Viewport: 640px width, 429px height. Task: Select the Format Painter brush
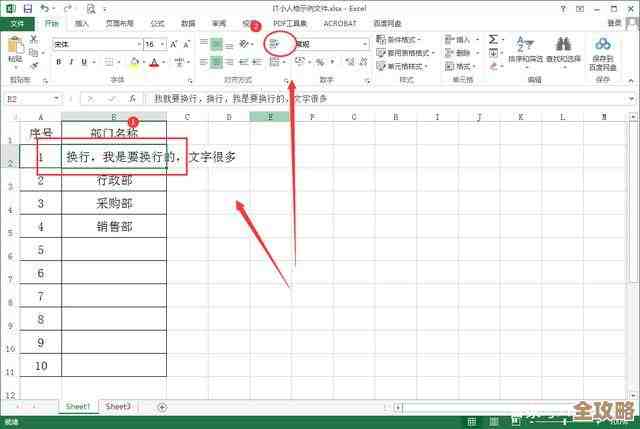[34, 65]
